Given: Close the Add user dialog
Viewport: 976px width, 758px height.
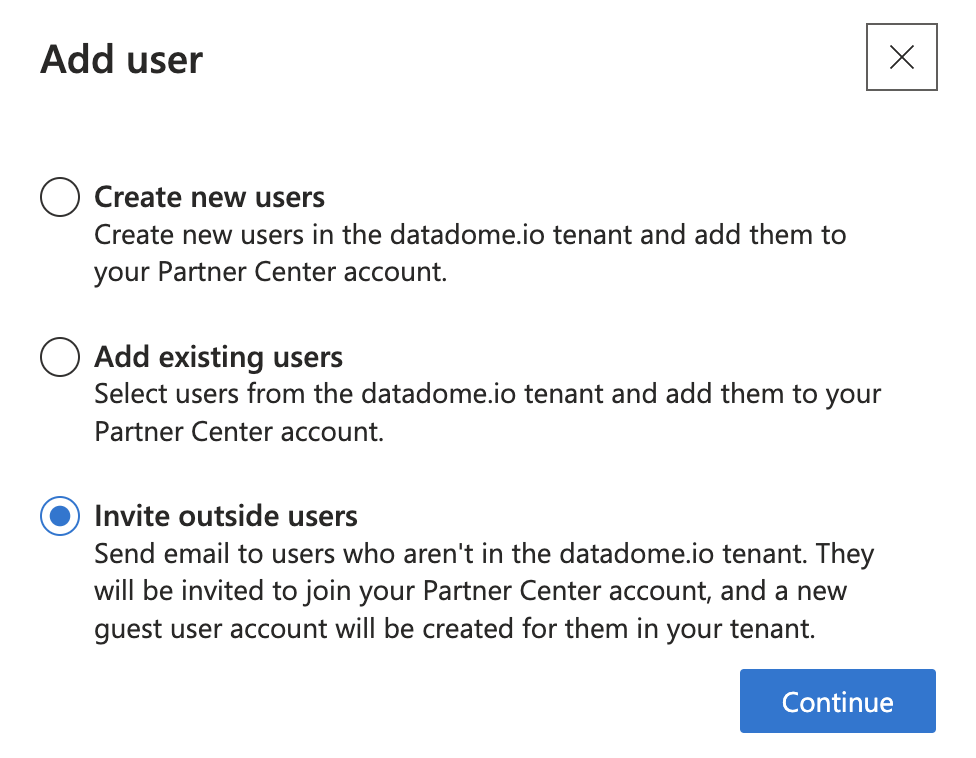Looking at the screenshot, I should pos(901,57).
